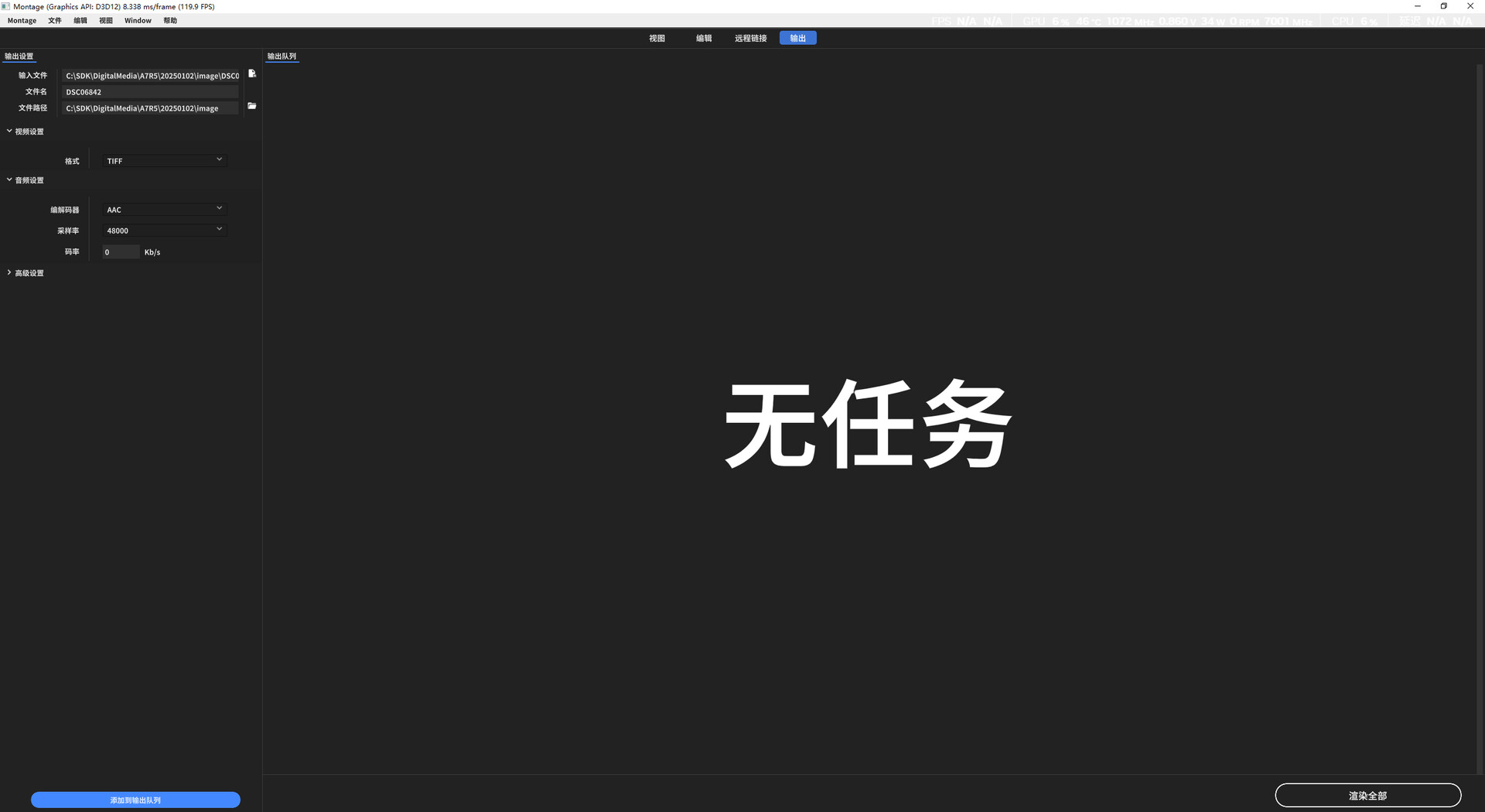Click the folder icon beside 文件路径
Image resolution: width=1485 pixels, height=812 pixels.
[x=251, y=106]
